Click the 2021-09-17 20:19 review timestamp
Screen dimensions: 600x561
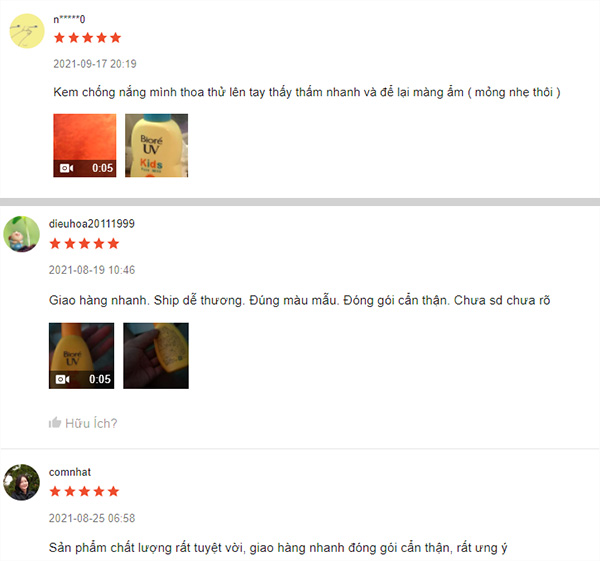tap(95, 64)
